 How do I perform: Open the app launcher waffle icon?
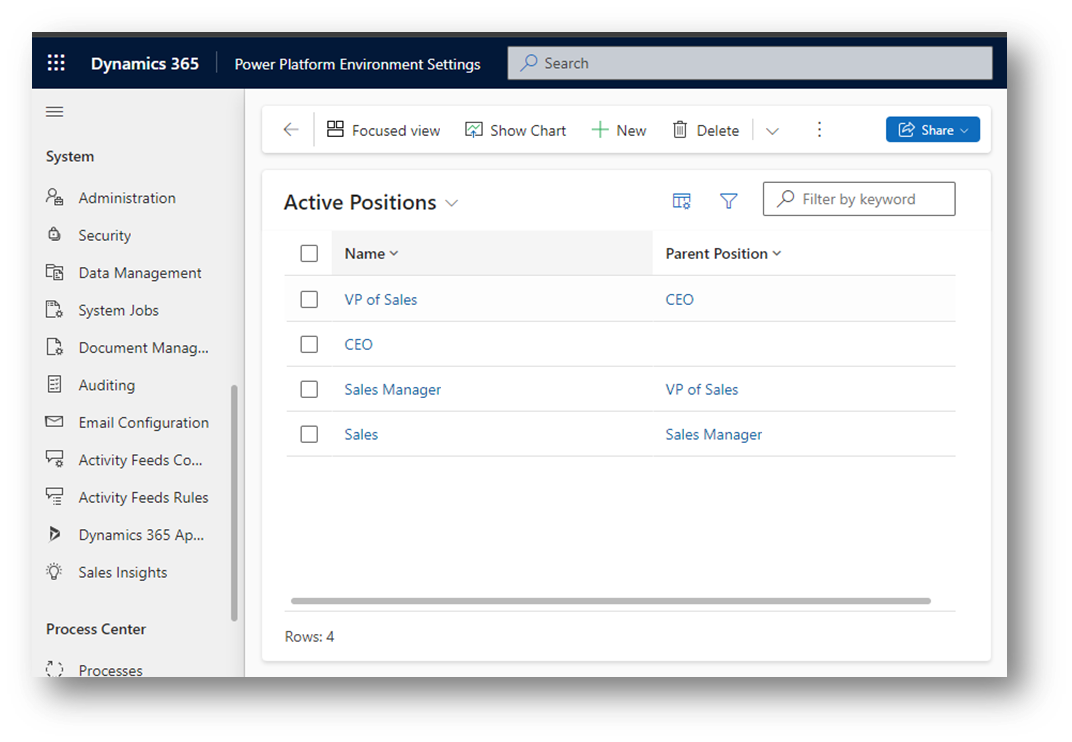[x=56, y=63]
